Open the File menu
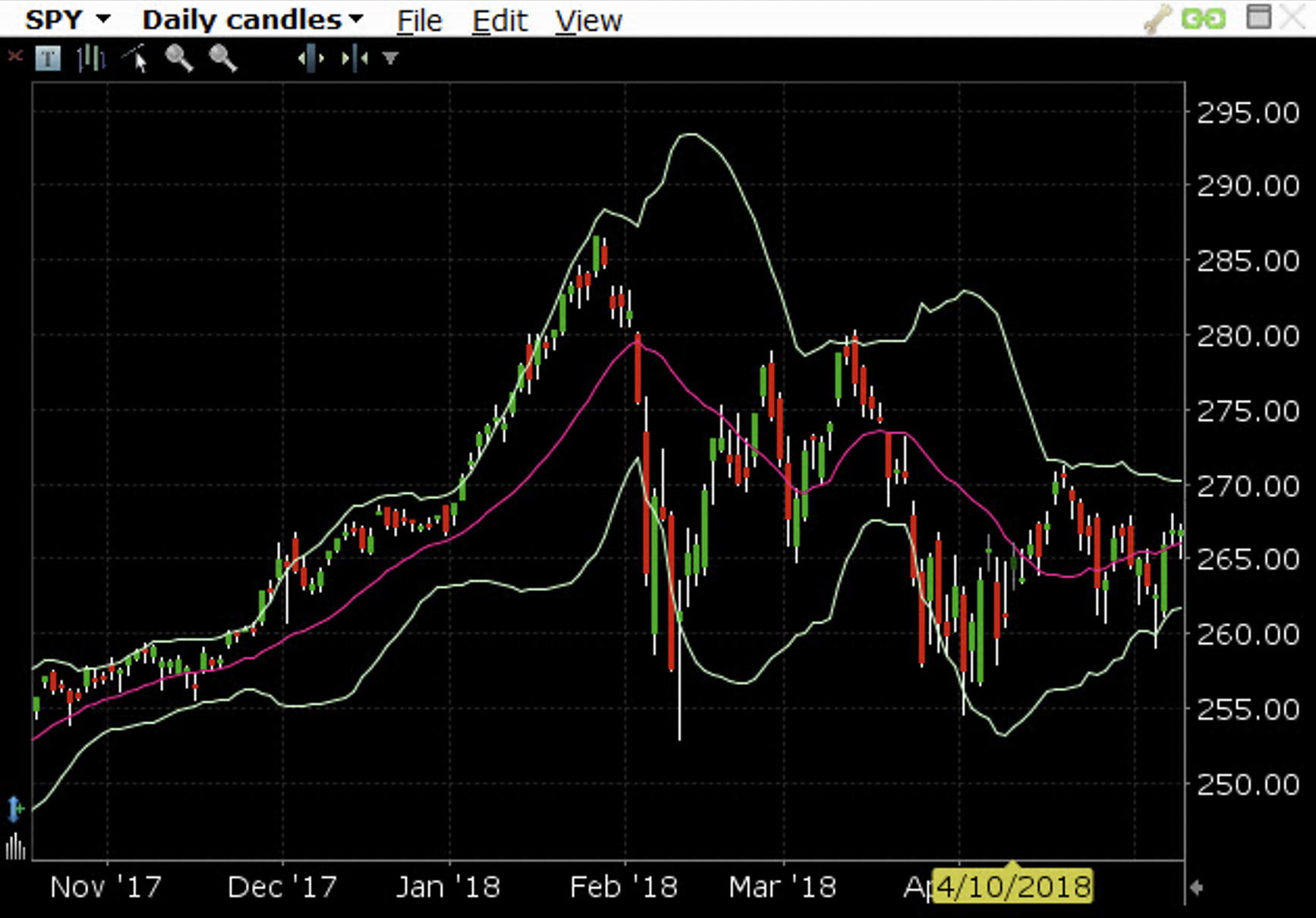 [418, 20]
